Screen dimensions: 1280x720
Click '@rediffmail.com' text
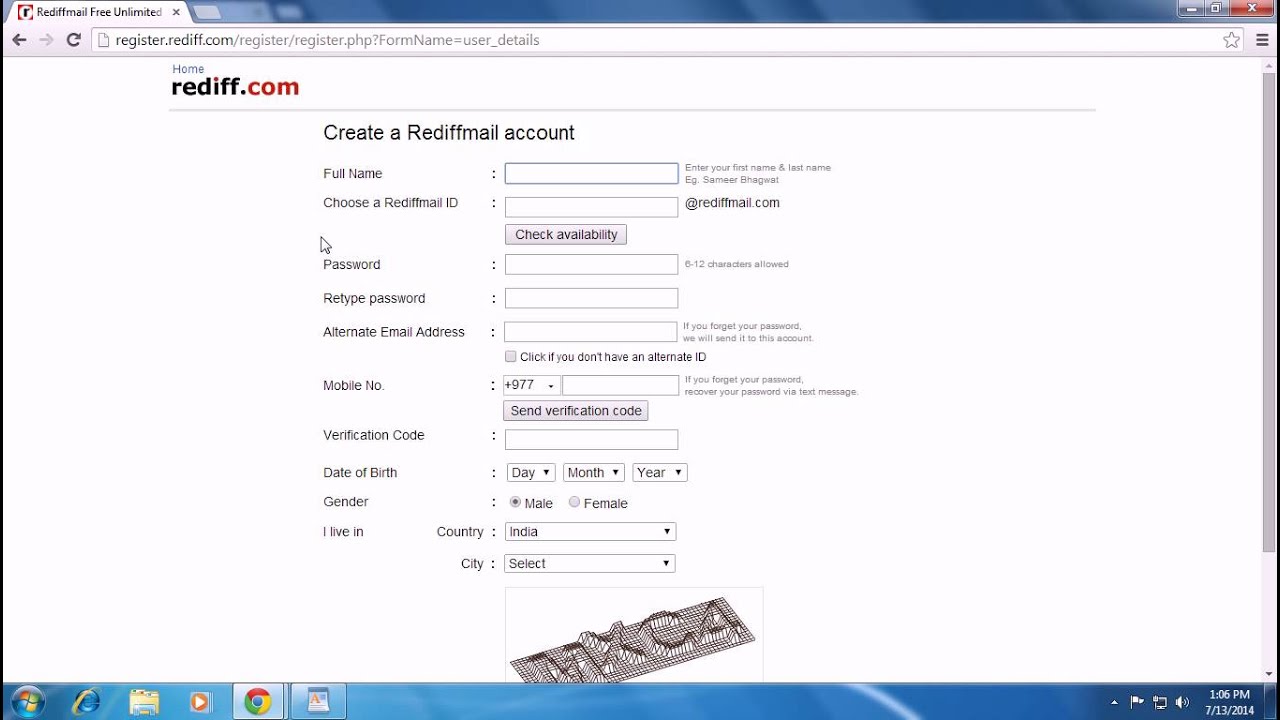(732, 202)
